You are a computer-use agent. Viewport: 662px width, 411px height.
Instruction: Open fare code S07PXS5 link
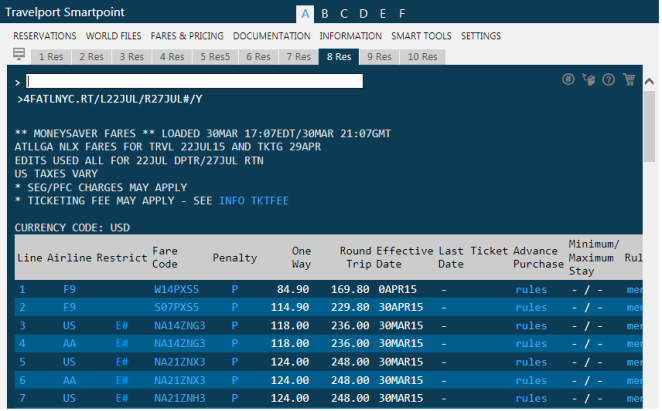(176, 307)
